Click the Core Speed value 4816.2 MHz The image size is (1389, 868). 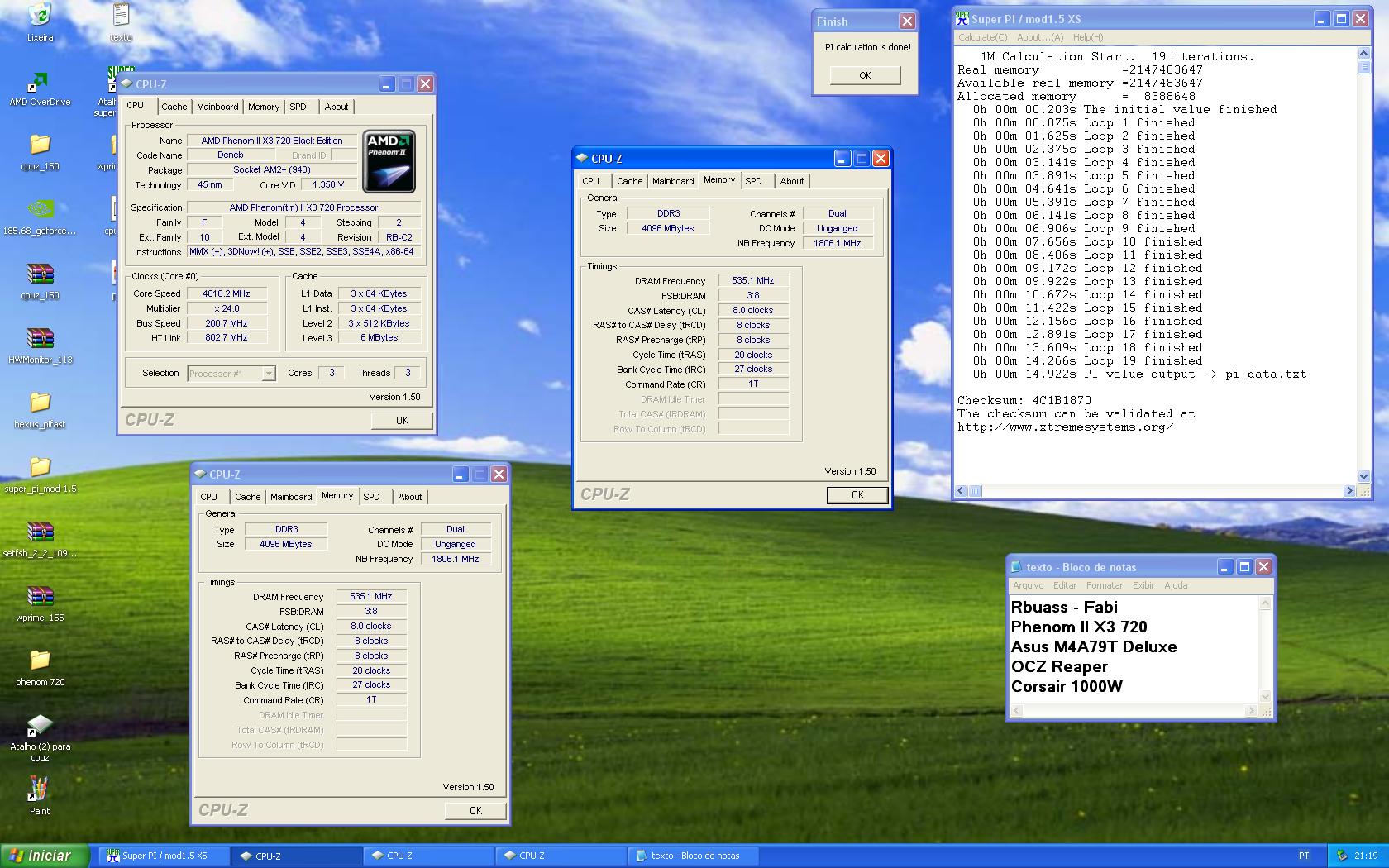[227, 293]
